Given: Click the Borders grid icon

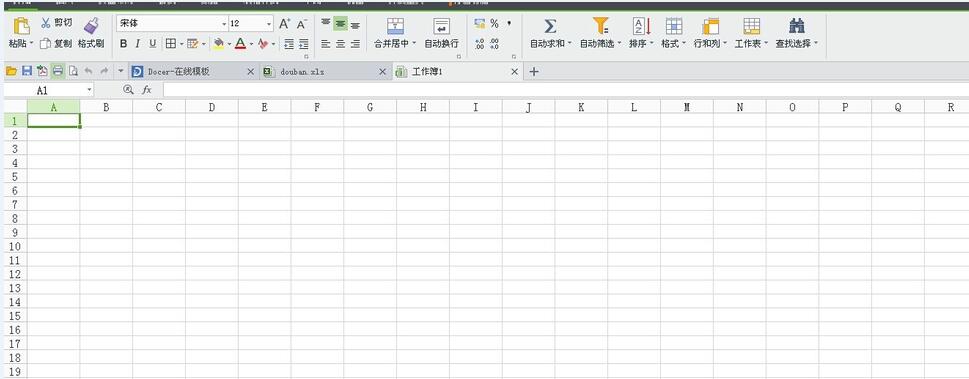Looking at the screenshot, I should 171,44.
